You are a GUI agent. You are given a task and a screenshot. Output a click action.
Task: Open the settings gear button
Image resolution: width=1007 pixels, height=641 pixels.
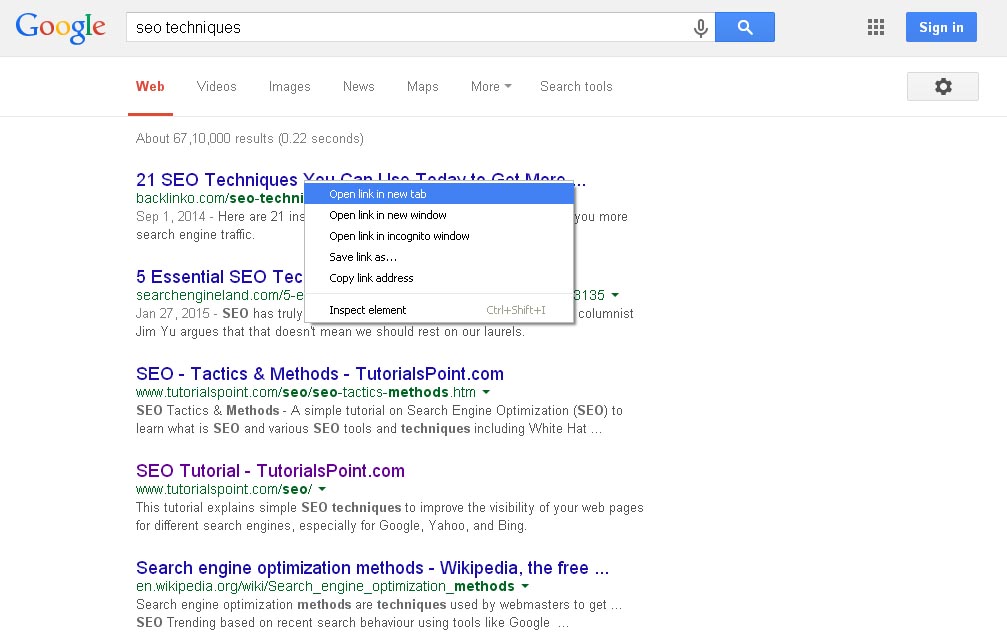[942, 86]
